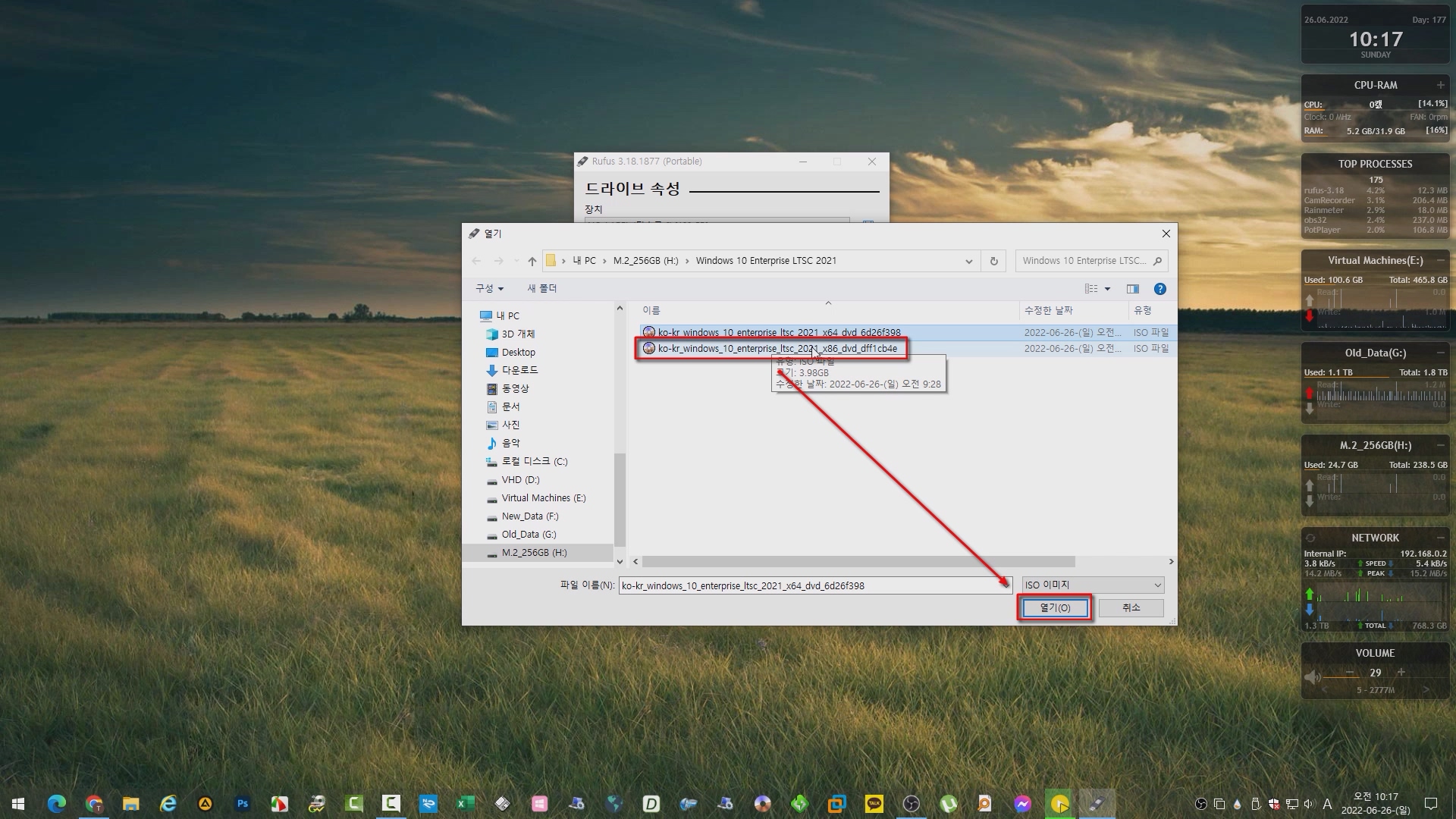Decrease volume with the minus in VOLUME widget
Screen dimensions: 1456x819
point(1350,673)
